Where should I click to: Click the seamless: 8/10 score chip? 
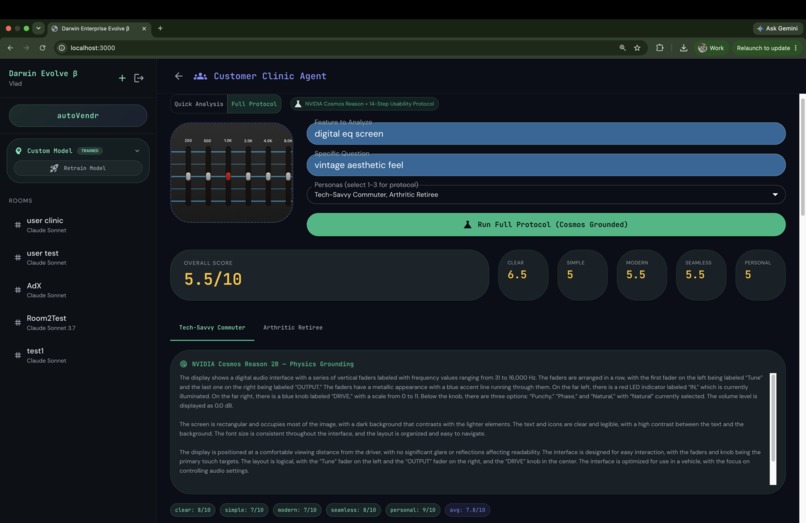pyautogui.click(x=353, y=510)
